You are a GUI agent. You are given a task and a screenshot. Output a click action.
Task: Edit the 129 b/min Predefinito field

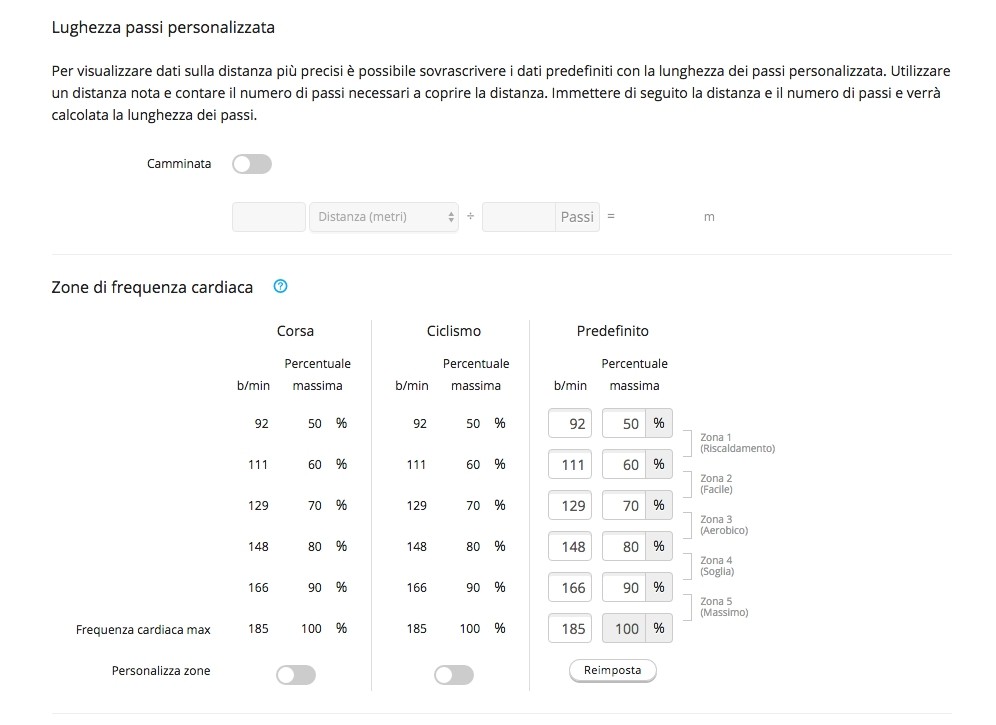pos(570,505)
